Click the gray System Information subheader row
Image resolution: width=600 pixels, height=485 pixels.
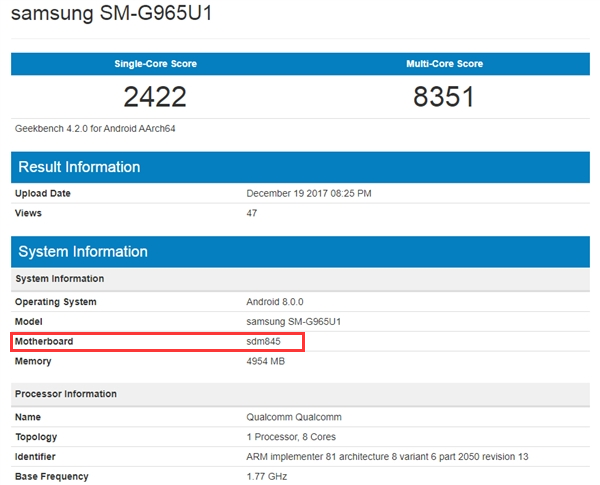[300, 279]
